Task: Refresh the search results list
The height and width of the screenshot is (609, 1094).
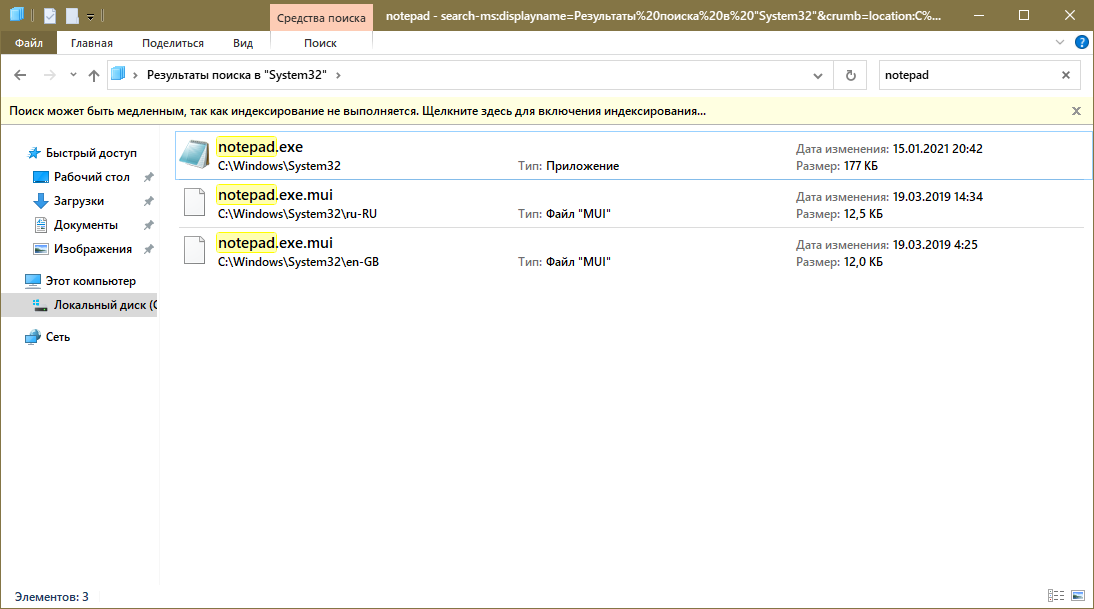Action: coord(850,75)
